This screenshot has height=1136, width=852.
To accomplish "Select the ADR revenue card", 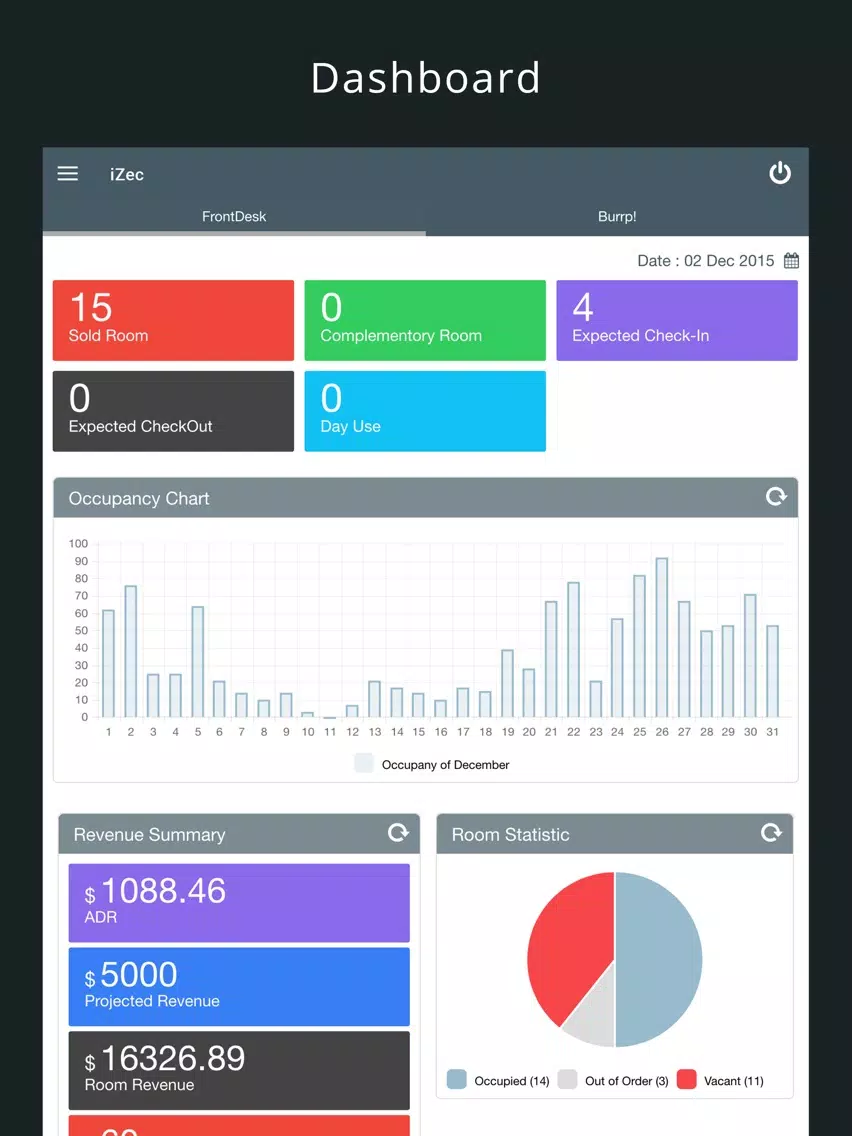I will coord(239,903).
